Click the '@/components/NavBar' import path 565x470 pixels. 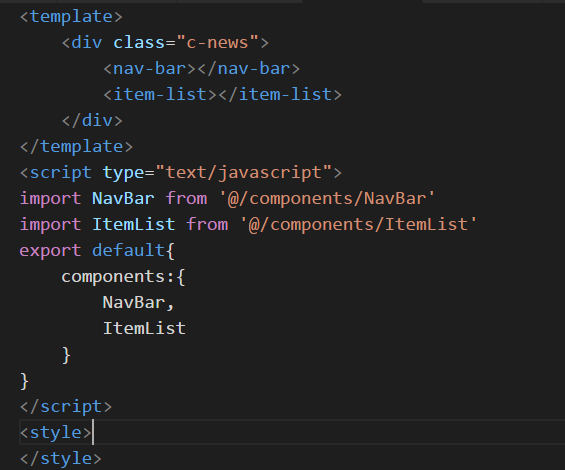(x=327, y=199)
